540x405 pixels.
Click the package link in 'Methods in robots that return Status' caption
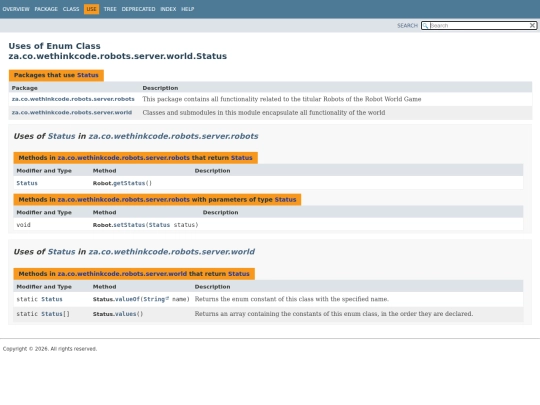click(124, 158)
